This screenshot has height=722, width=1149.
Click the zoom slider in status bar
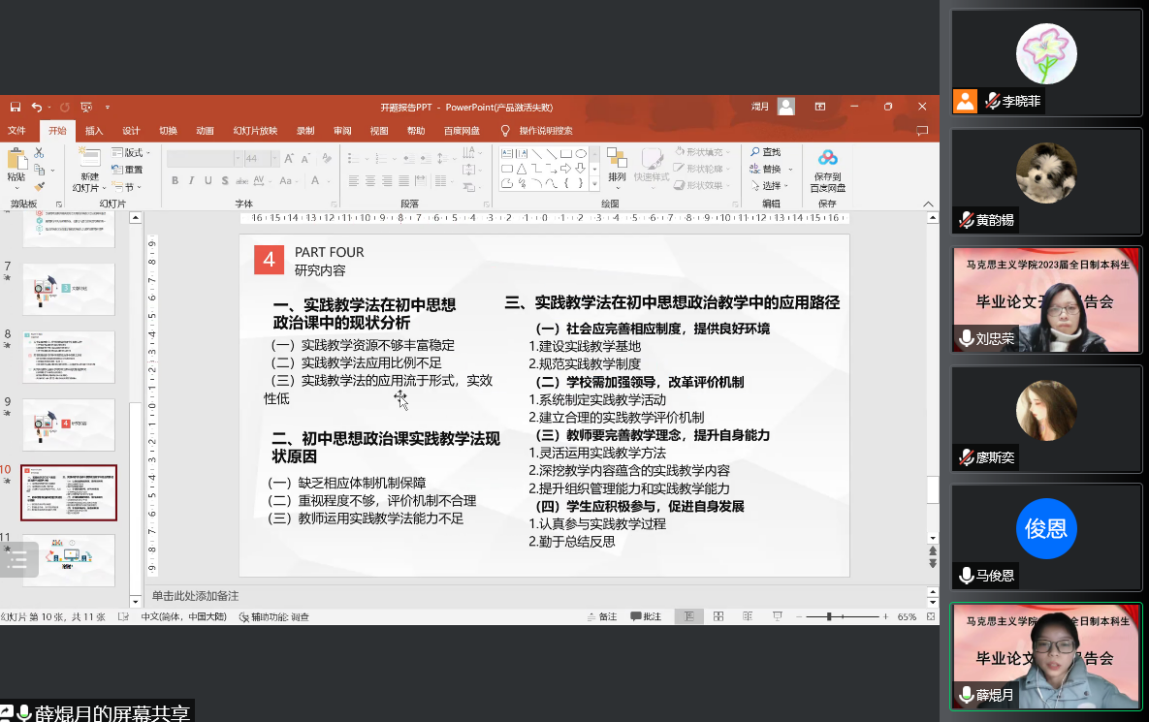[830, 617]
